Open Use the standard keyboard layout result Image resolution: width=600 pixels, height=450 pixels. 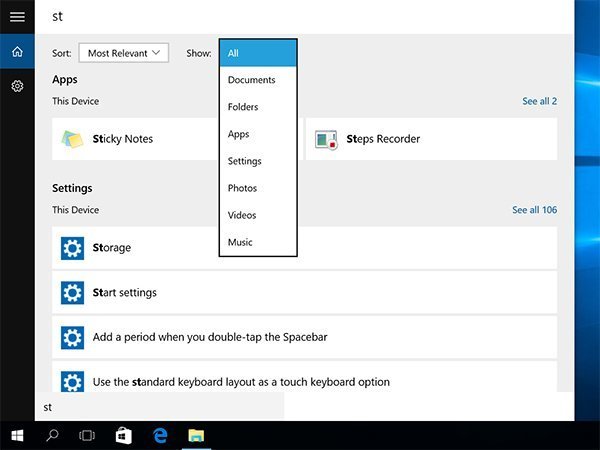pyautogui.click(x=305, y=377)
